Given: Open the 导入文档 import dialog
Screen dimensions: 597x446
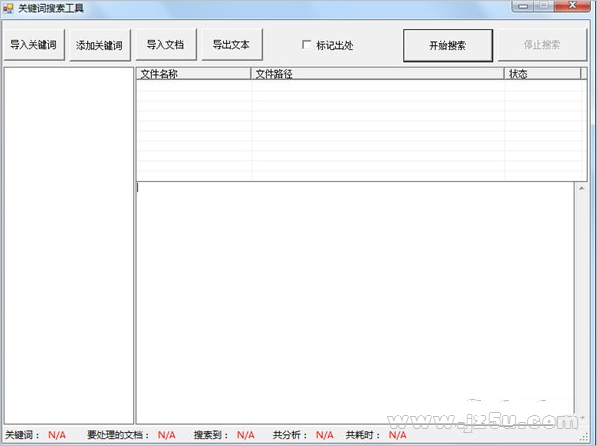Looking at the screenshot, I should point(166,45).
